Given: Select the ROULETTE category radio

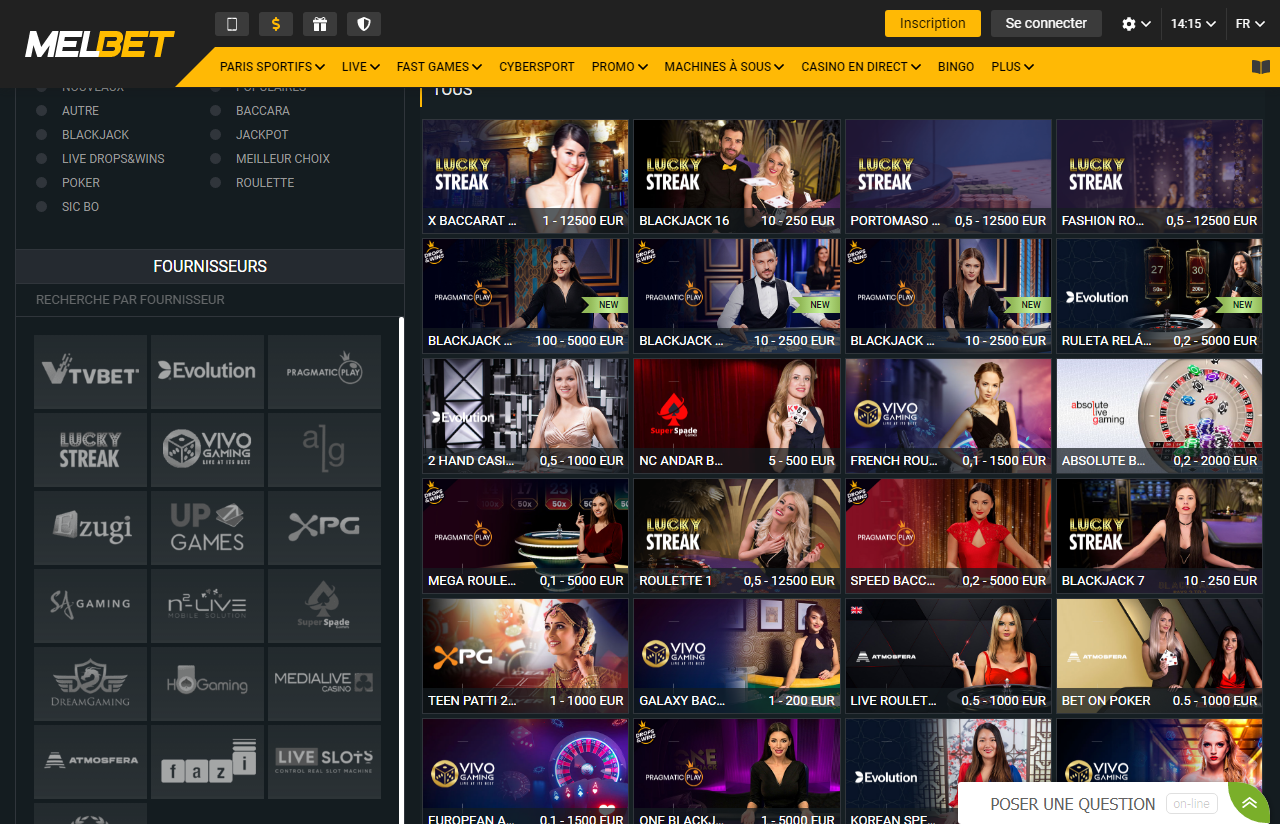Looking at the screenshot, I should [216, 183].
